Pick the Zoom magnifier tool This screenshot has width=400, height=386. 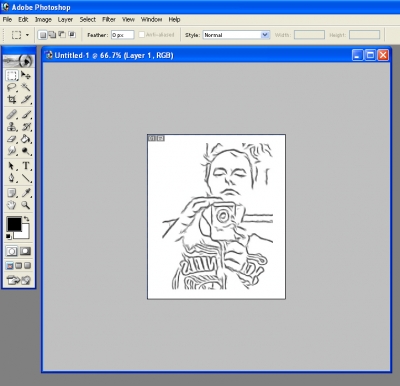point(26,205)
